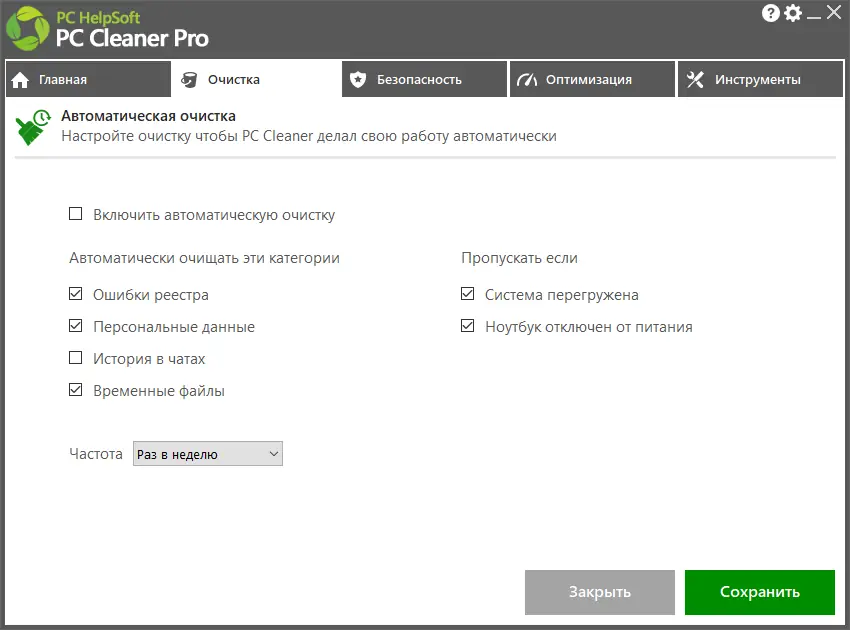Switch to the Главная tab

pos(88,79)
